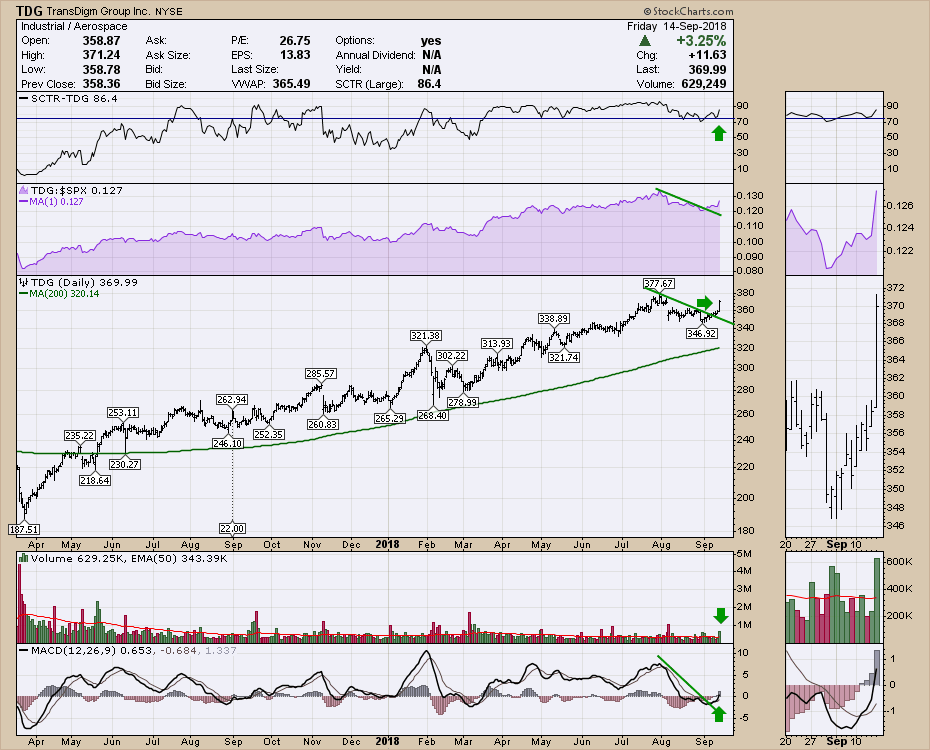Click the VWAP value 365.49
930x750 pixels.
(x=291, y=84)
